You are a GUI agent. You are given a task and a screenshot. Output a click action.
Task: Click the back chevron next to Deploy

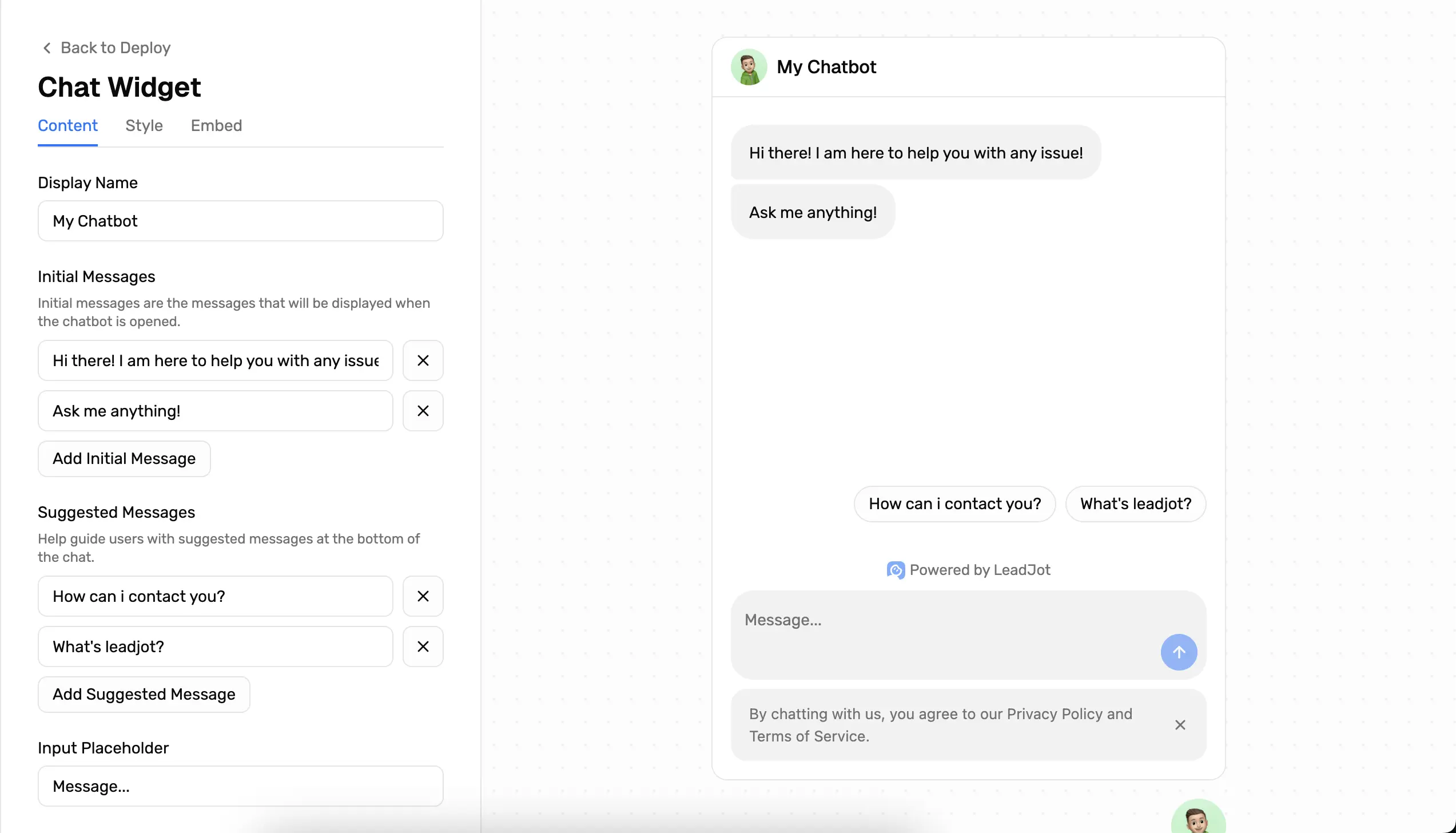coord(46,47)
